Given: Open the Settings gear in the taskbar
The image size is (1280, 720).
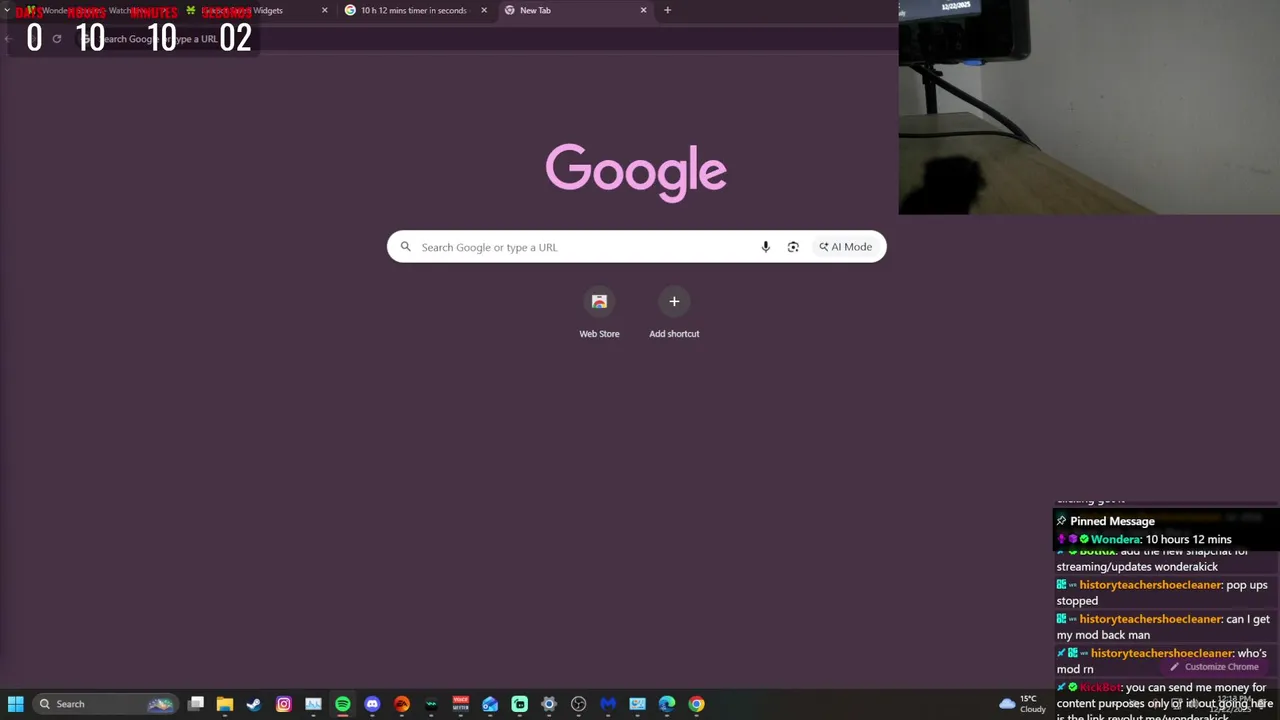Looking at the screenshot, I should (x=549, y=704).
